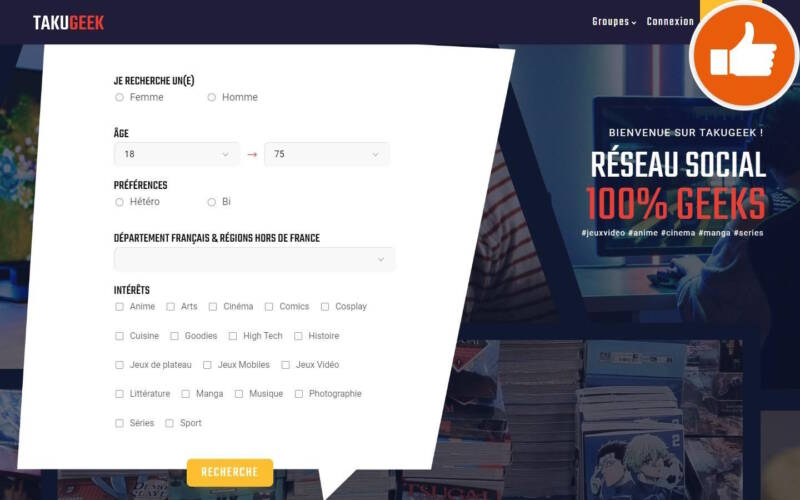Image resolution: width=800 pixels, height=500 pixels.
Task: Click the #series hashtag text
Action: coord(749,233)
